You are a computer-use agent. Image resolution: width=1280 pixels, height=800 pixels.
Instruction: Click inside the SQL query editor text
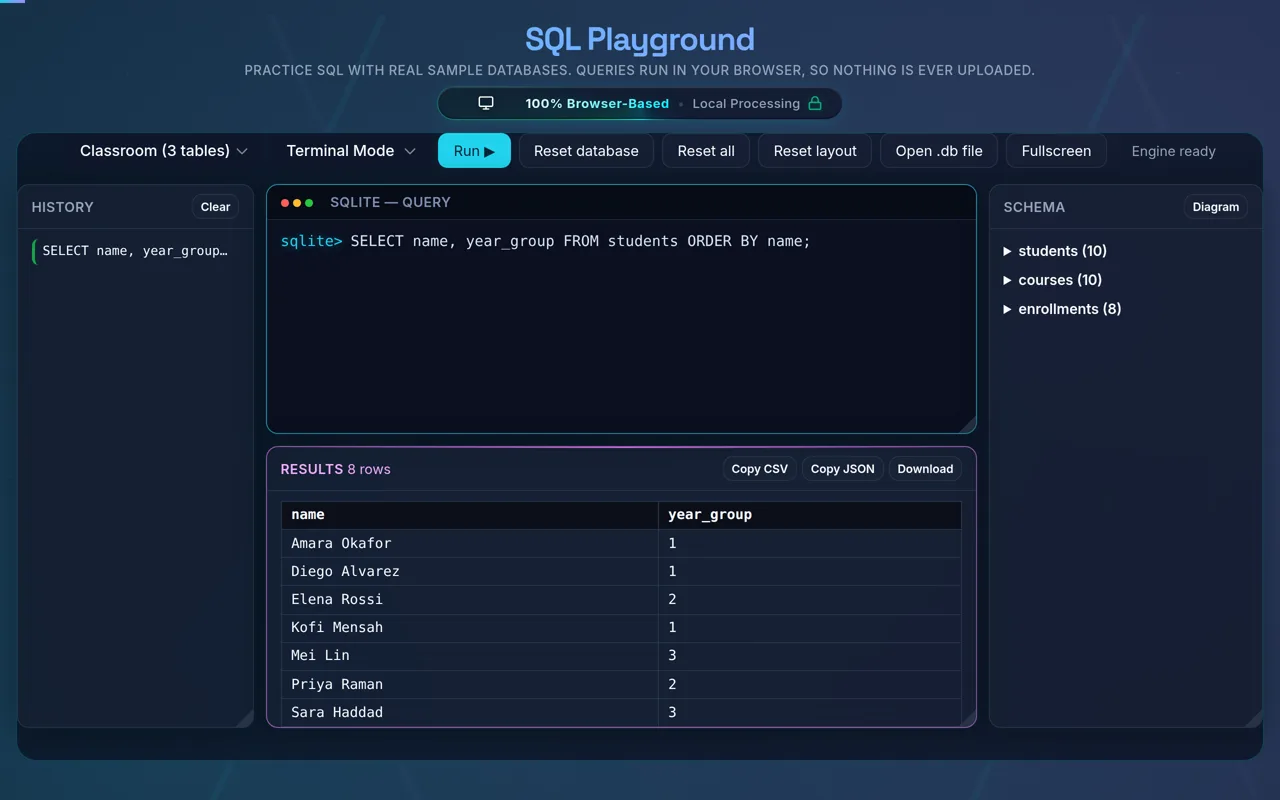point(580,241)
